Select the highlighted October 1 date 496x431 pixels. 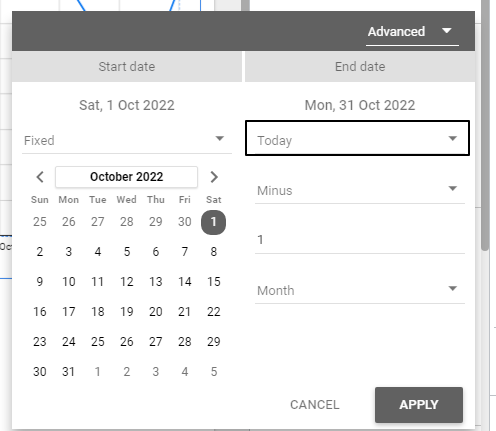213,222
